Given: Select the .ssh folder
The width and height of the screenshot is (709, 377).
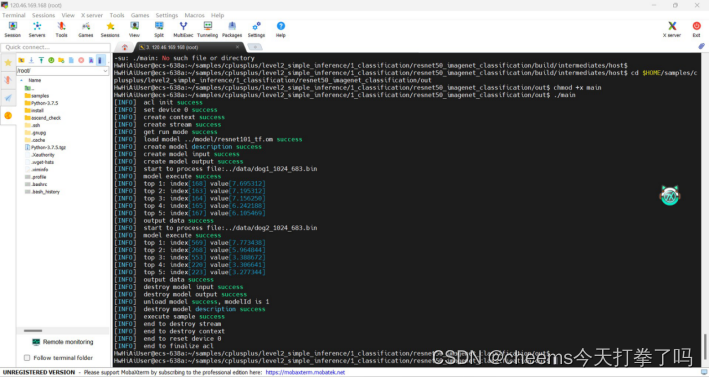Looking at the screenshot, I should pyautogui.click(x=33, y=125).
